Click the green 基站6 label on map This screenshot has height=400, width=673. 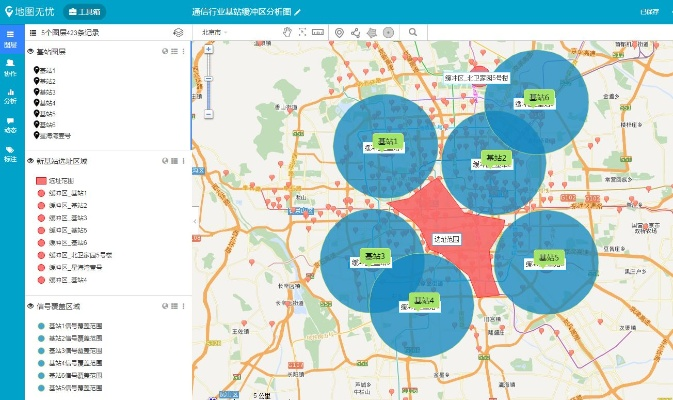(x=540, y=97)
